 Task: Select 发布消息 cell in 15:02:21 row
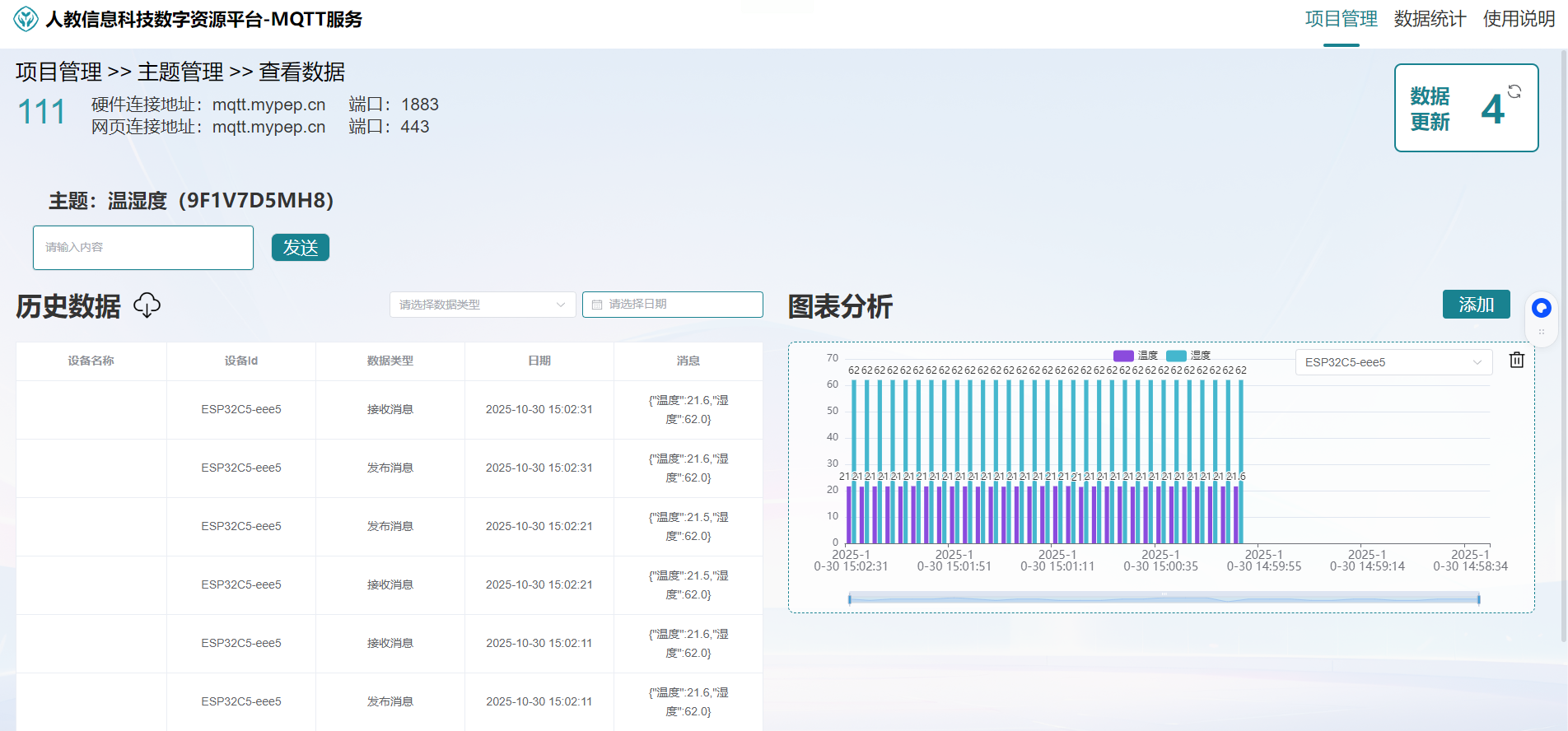390,526
